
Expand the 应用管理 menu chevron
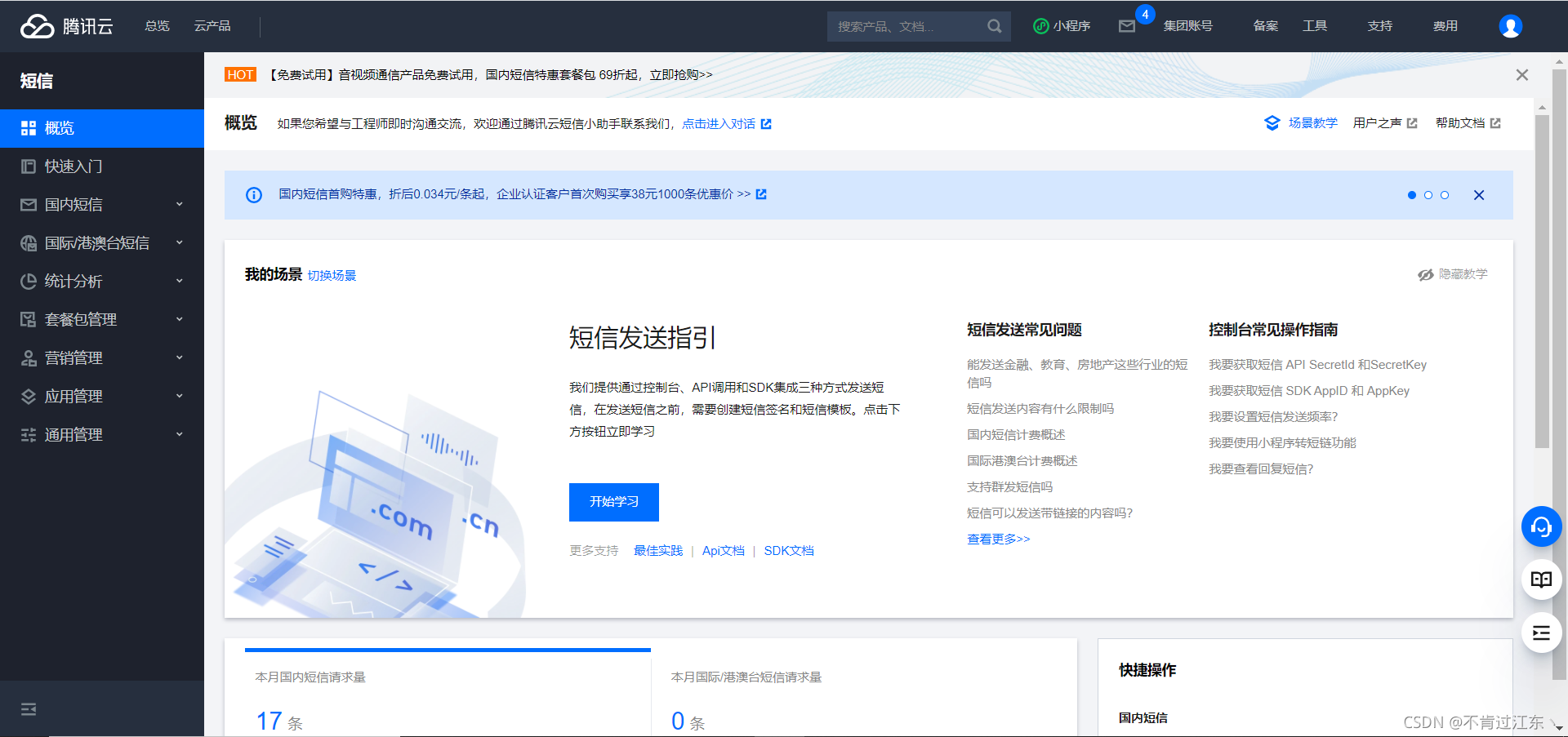(x=180, y=397)
